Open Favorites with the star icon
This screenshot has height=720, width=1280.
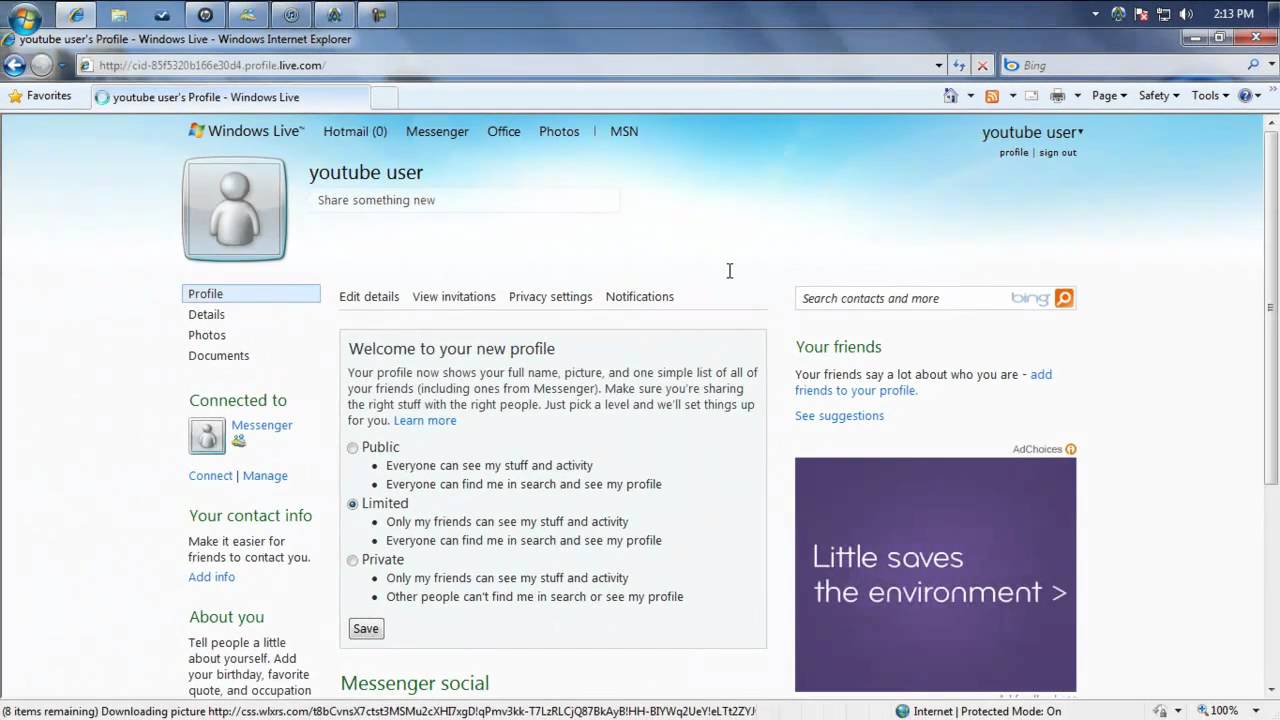(x=39, y=96)
